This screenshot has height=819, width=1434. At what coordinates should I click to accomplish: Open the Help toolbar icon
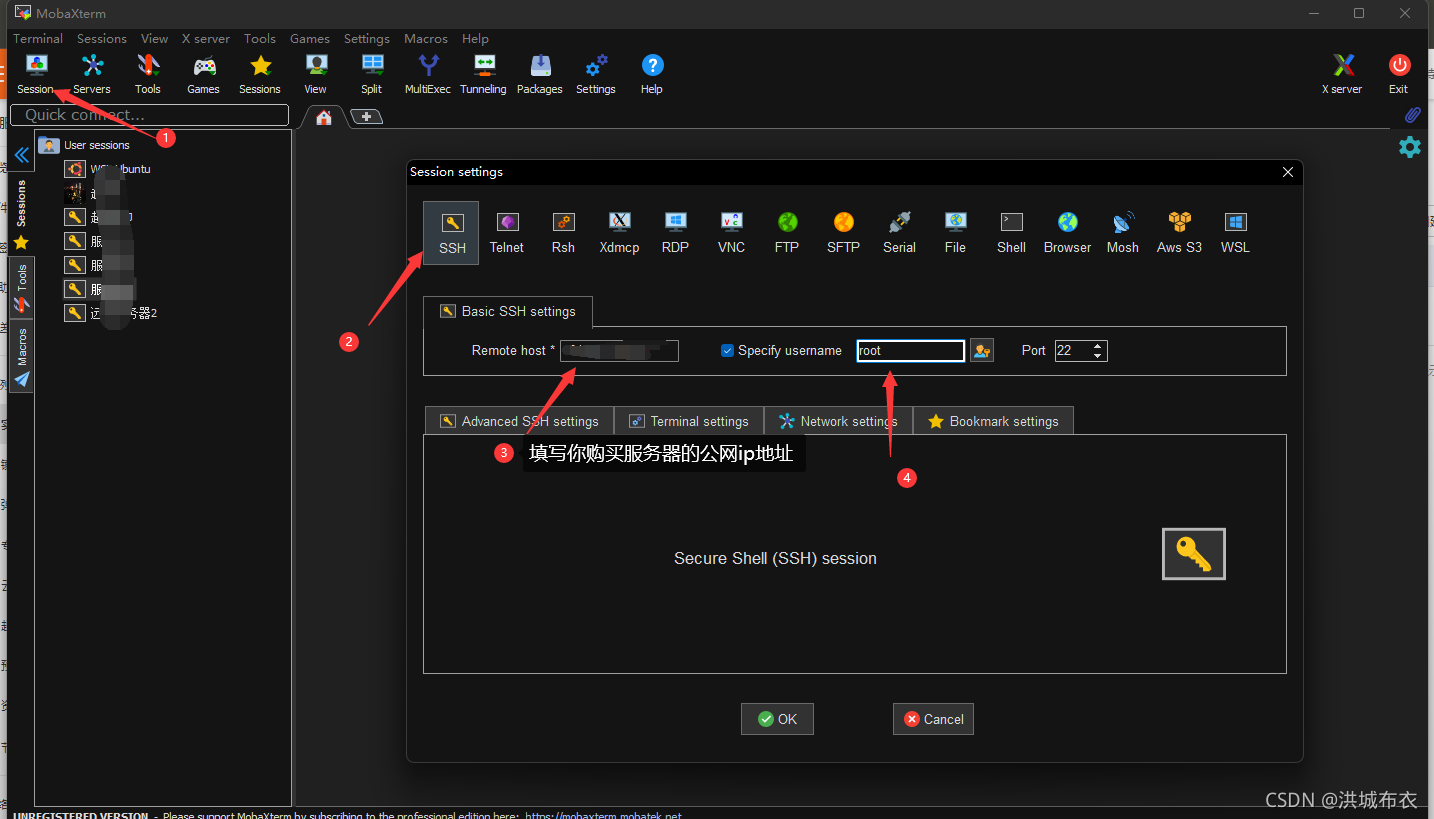[652, 75]
